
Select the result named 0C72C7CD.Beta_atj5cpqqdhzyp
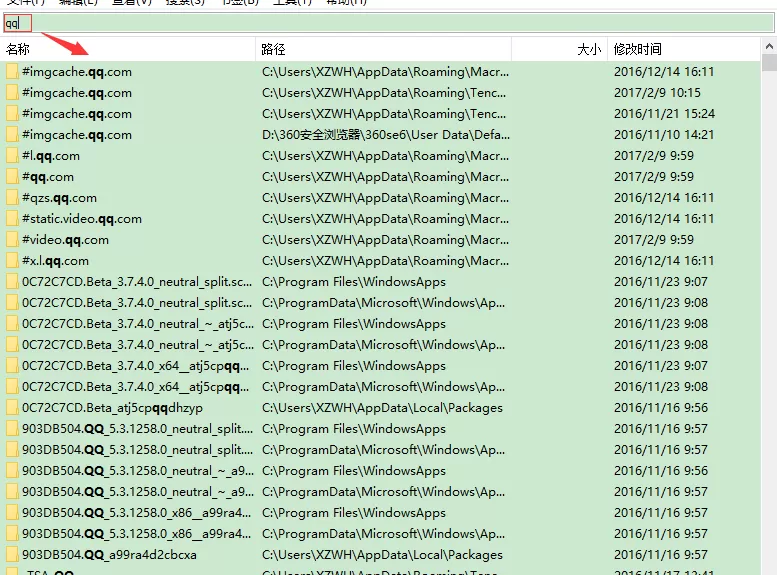coord(112,408)
